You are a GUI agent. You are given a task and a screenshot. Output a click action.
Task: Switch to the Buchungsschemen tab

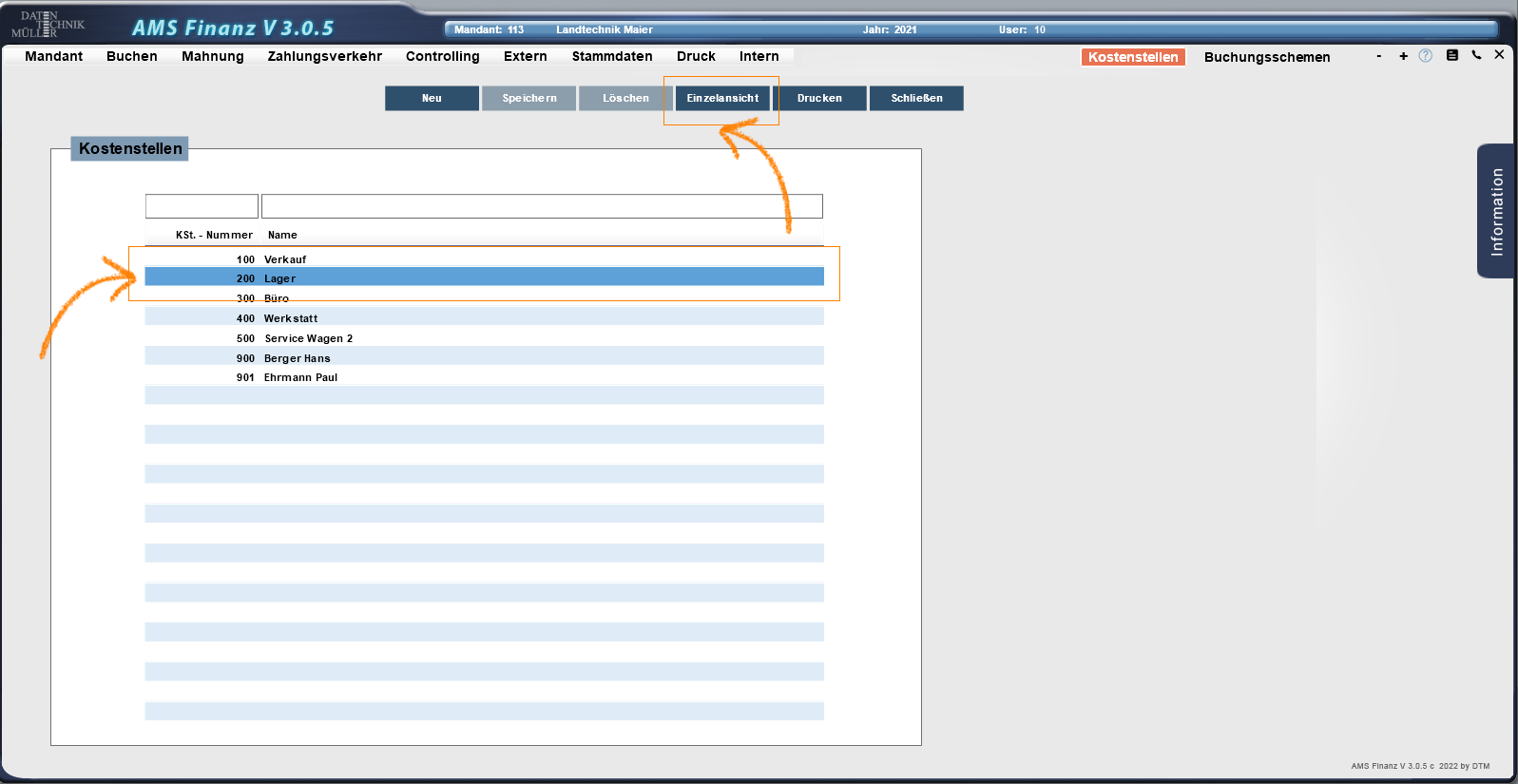coord(1266,57)
